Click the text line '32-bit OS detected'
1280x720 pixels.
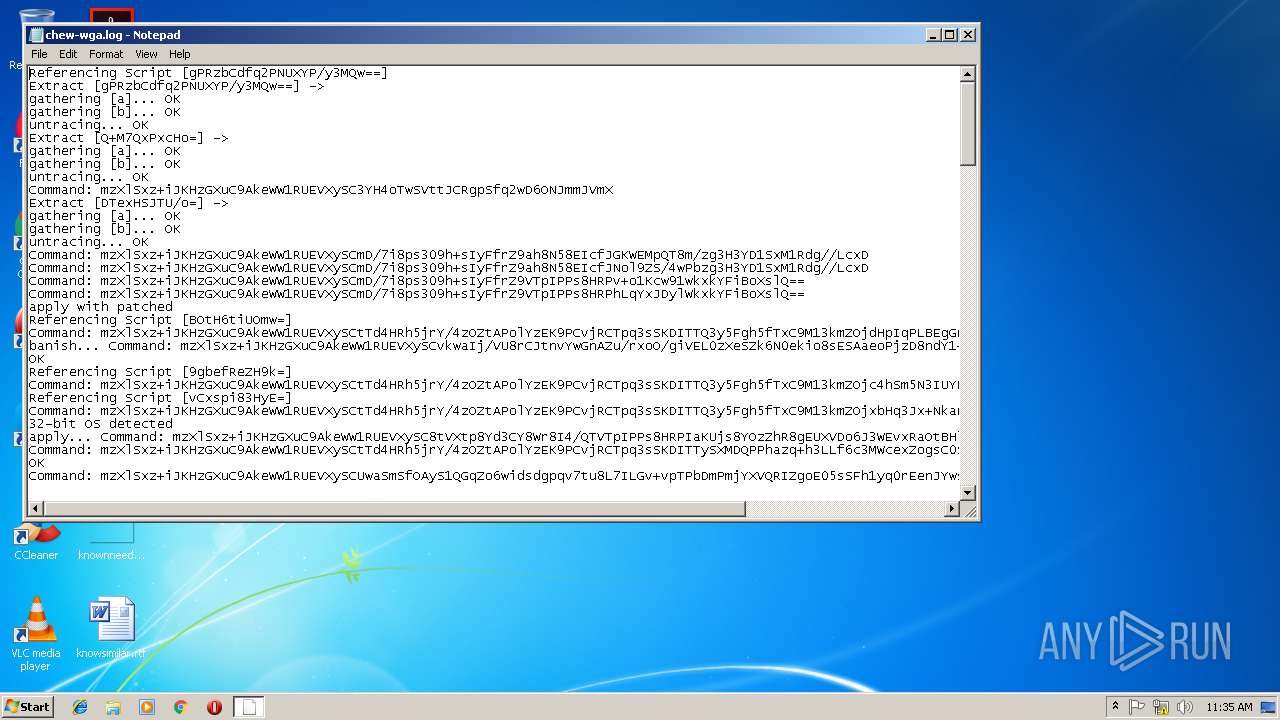[x=100, y=424]
